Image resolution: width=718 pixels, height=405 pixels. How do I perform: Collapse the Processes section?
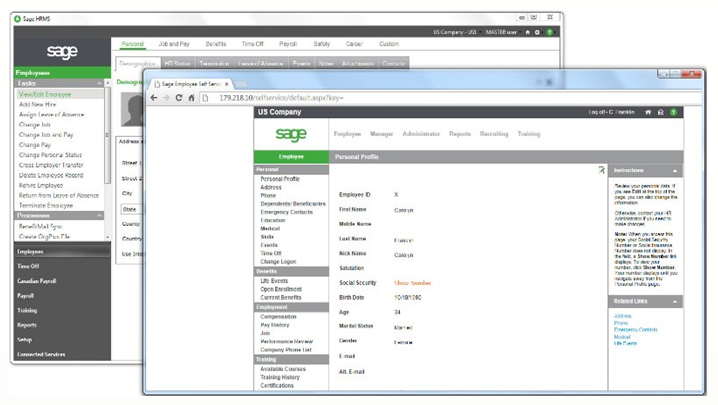pos(99,215)
